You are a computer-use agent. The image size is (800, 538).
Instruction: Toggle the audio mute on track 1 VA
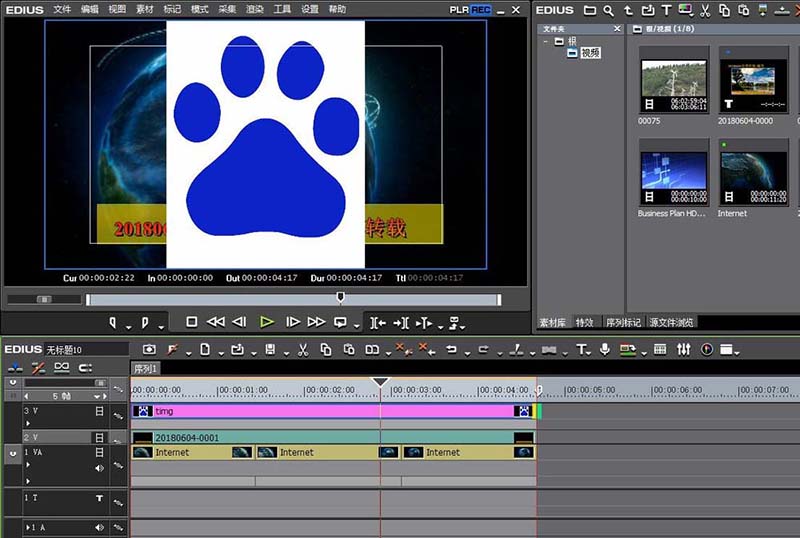[x=99, y=468]
